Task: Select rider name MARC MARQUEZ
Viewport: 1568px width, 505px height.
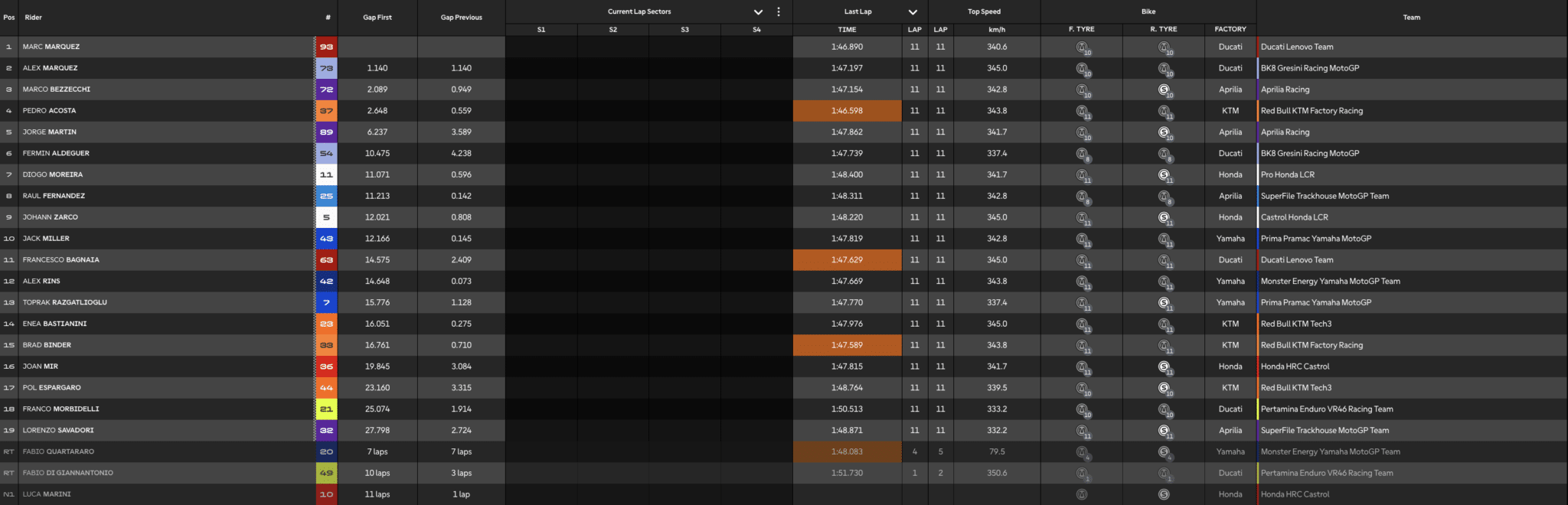Action: [51, 47]
